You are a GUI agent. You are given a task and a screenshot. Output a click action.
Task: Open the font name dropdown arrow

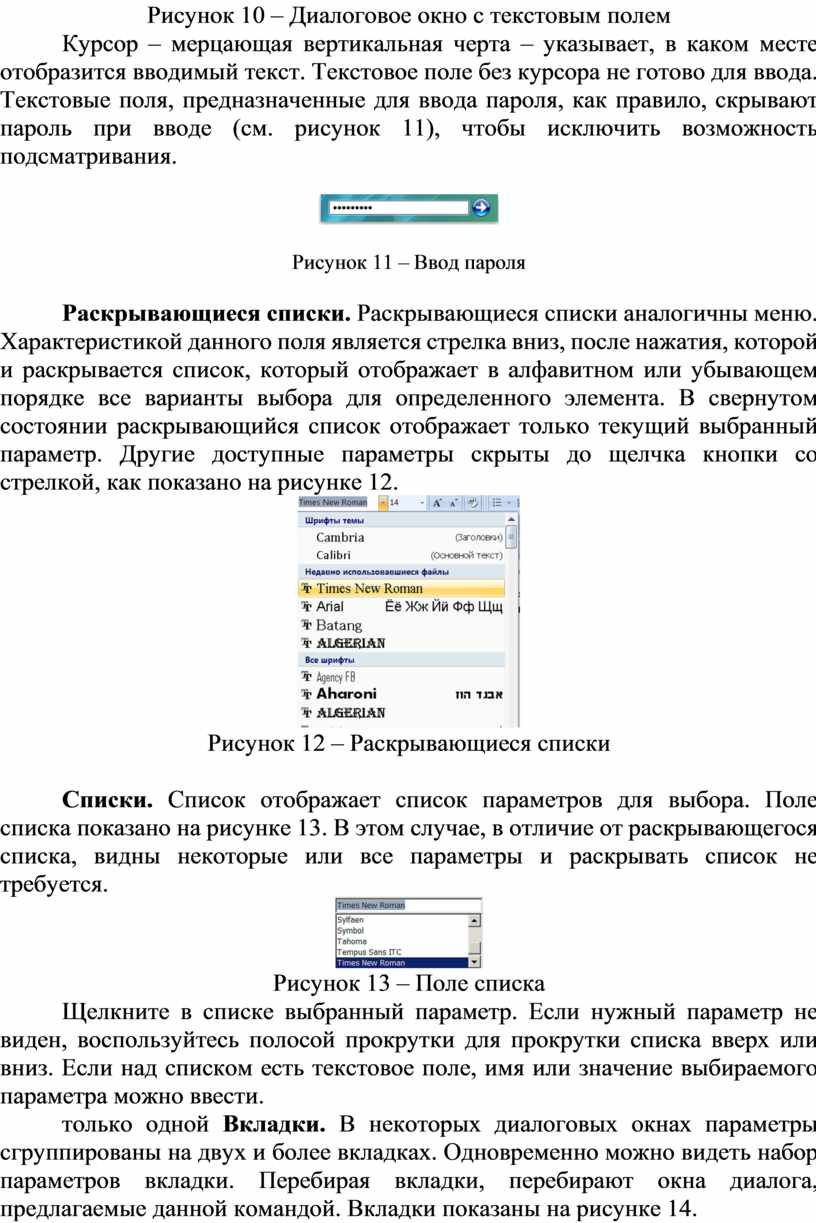coord(383,502)
